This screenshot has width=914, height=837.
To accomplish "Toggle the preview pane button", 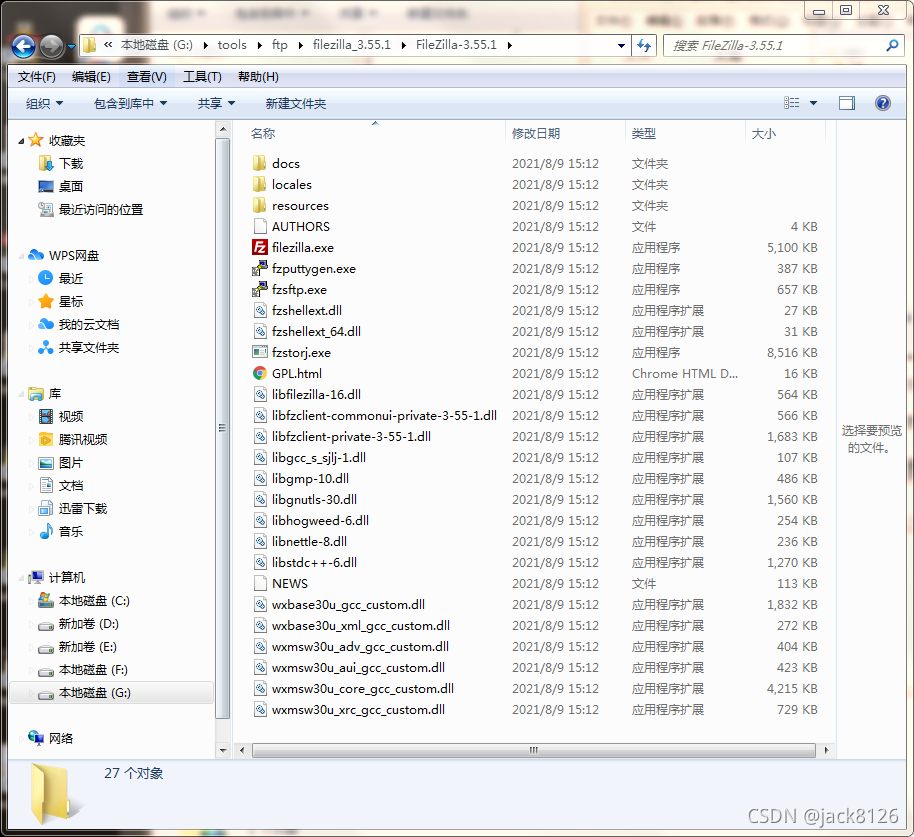I will coord(847,103).
